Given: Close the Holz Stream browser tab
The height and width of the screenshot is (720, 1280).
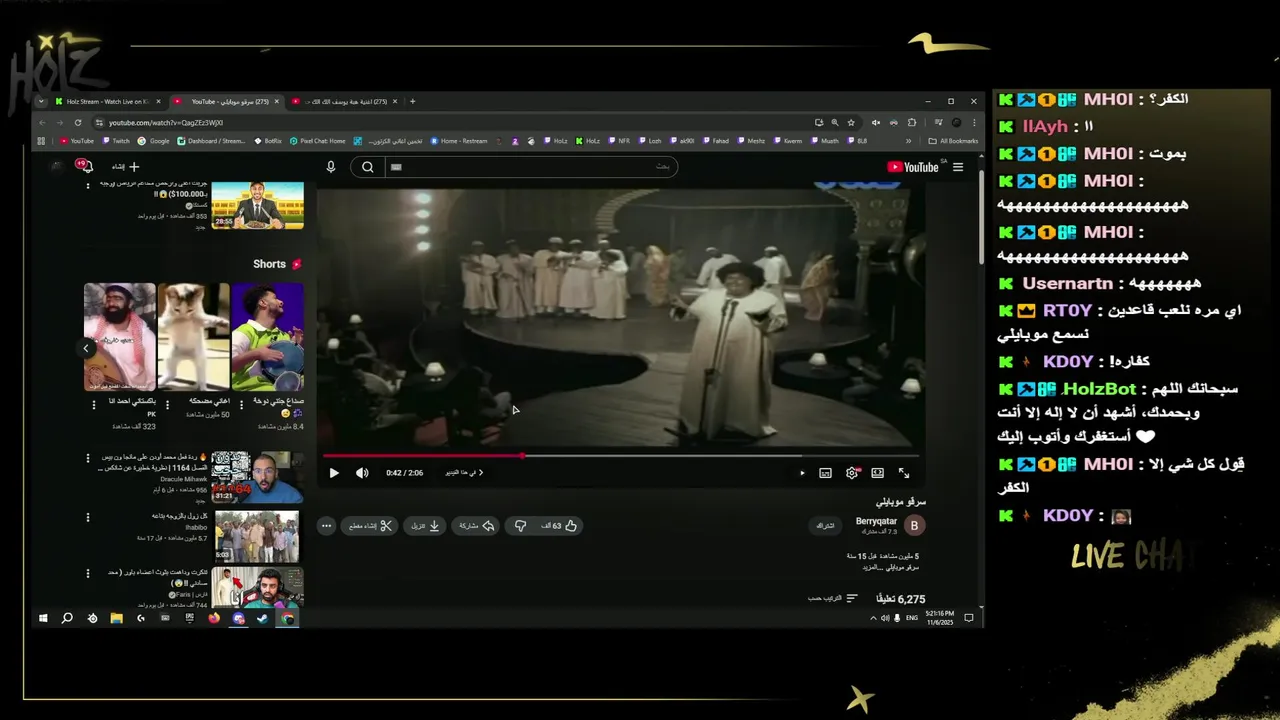Looking at the screenshot, I should (x=158, y=101).
